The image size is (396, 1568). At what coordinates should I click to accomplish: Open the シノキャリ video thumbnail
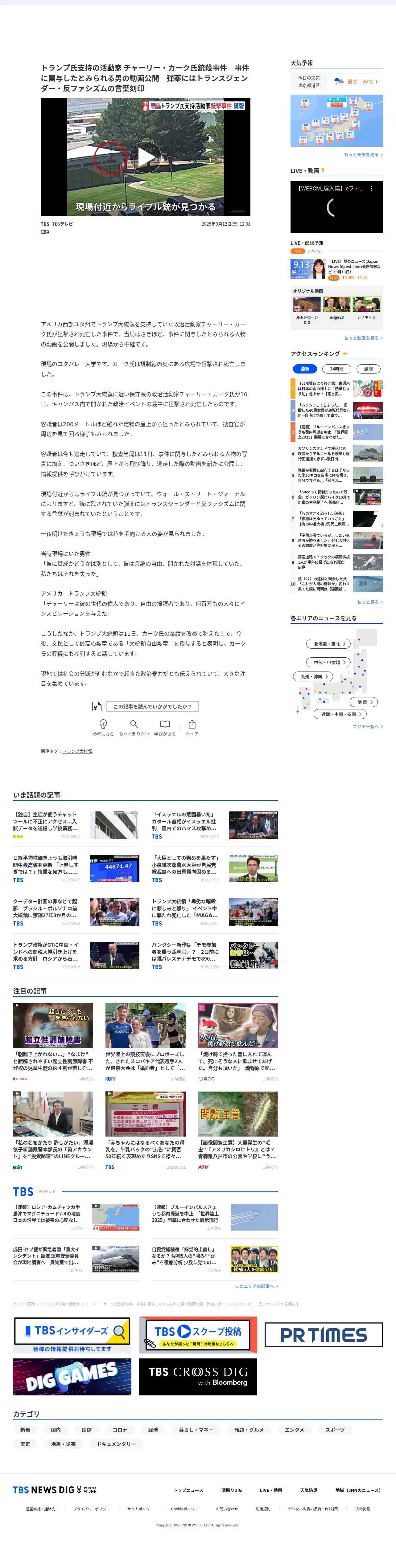(366, 304)
